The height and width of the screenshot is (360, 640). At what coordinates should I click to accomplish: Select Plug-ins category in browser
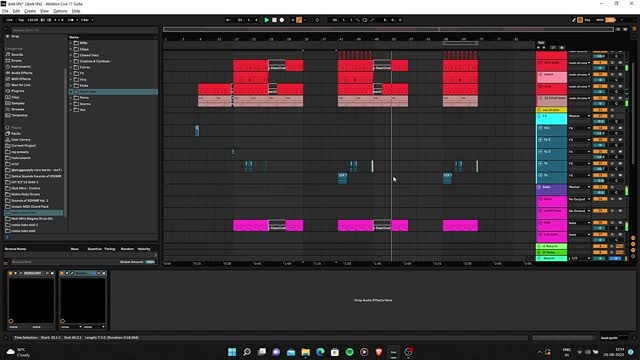click(x=18, y=91)
